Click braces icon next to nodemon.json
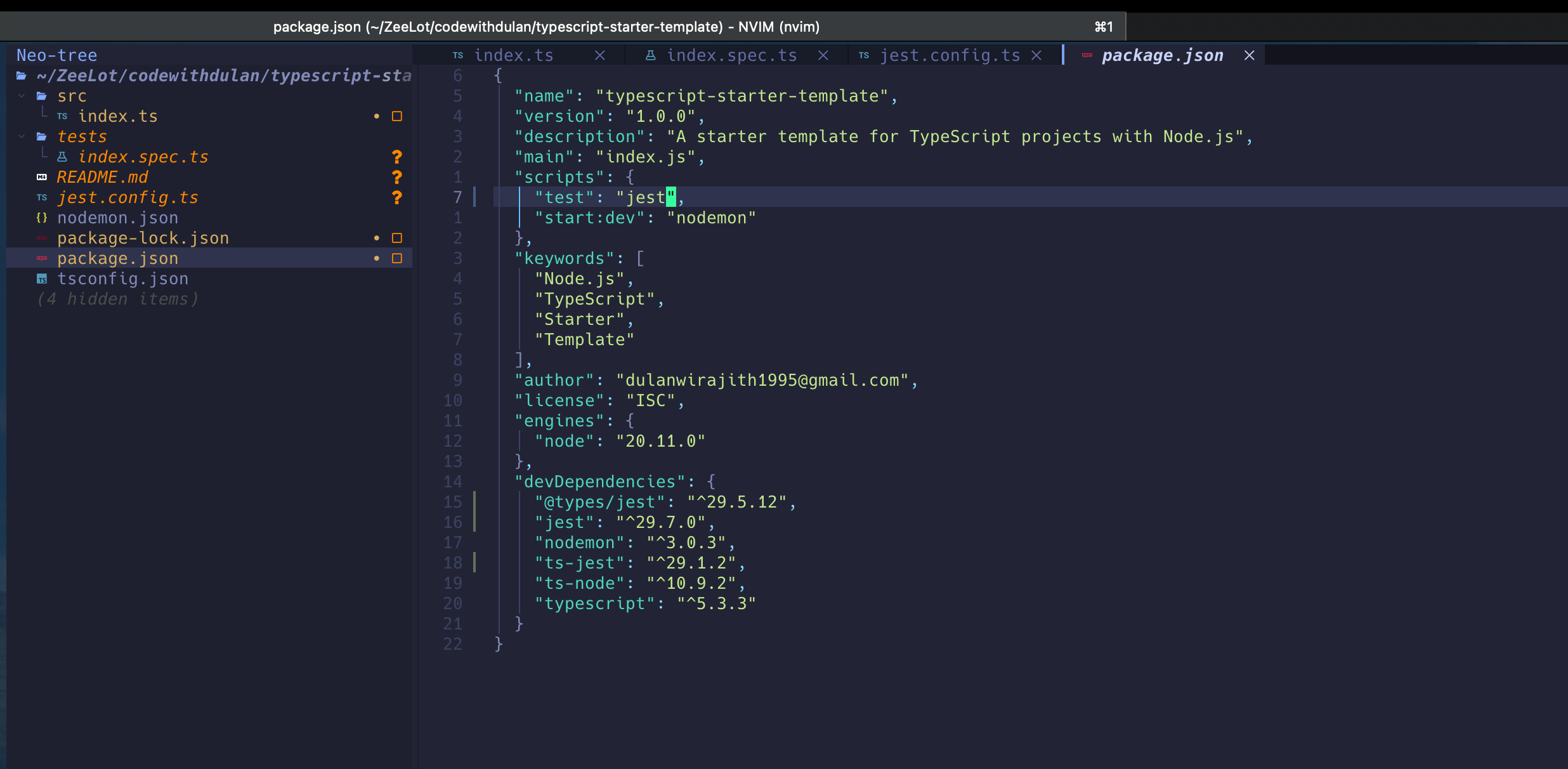1568x769 pixels. click(42, 218)
